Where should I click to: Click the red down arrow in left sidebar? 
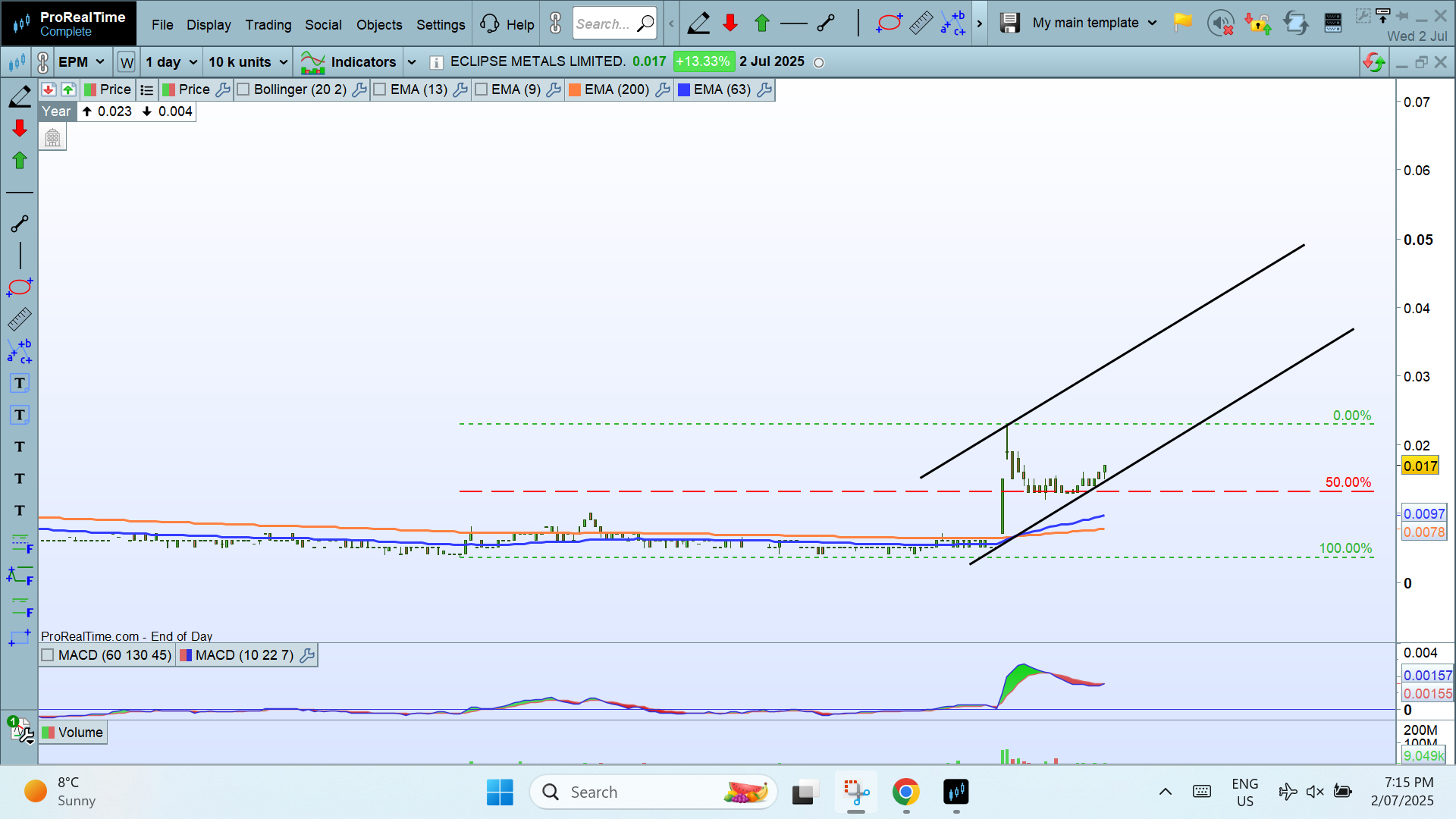coord(20,128)
